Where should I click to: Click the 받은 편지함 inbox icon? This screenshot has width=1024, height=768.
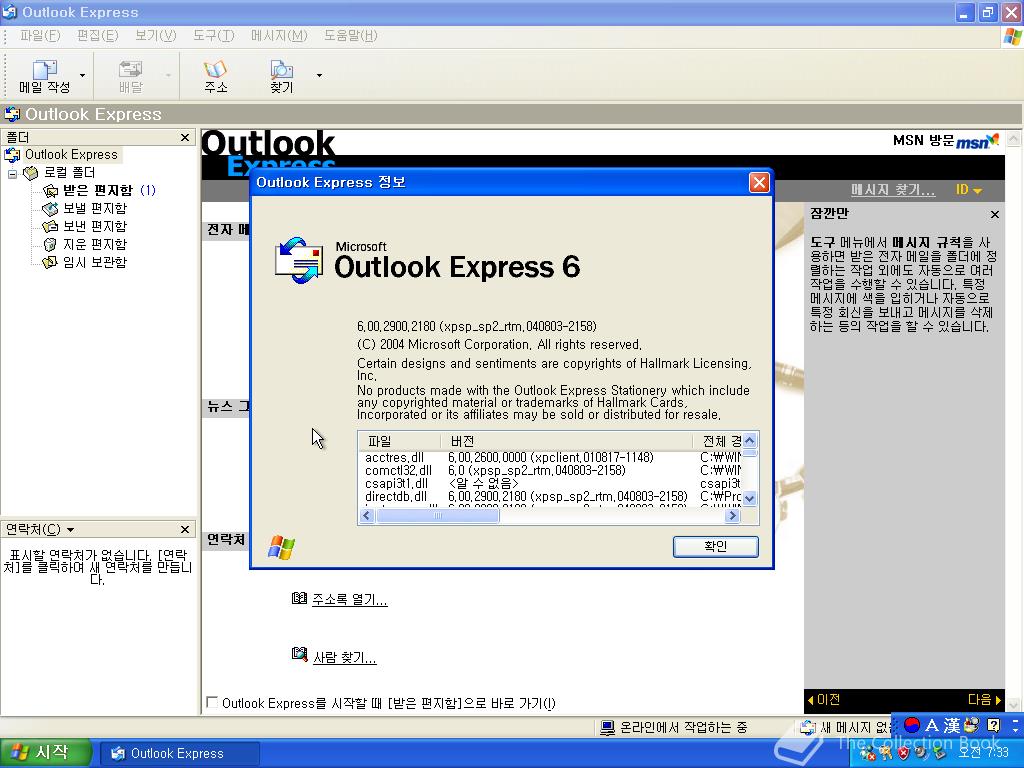[x=50, y=191]
